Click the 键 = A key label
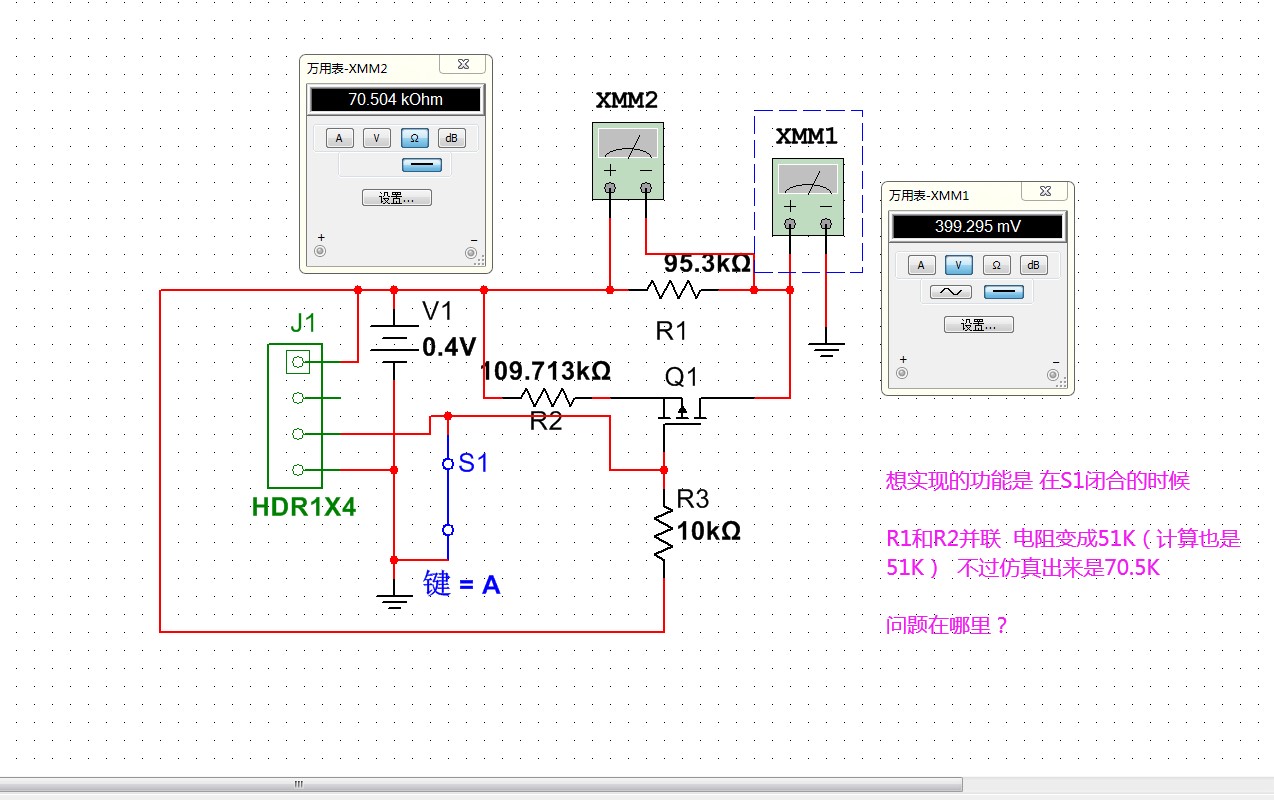 (462, 585)
